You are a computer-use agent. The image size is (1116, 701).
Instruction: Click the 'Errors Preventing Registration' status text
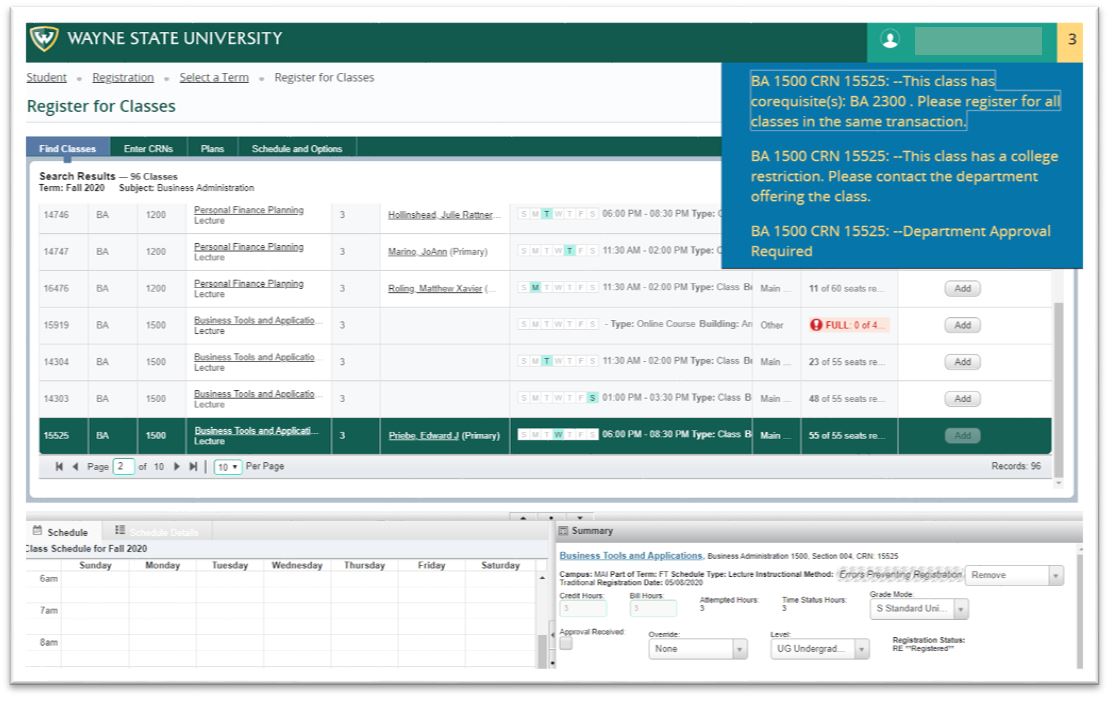click(x=900, y=574)
